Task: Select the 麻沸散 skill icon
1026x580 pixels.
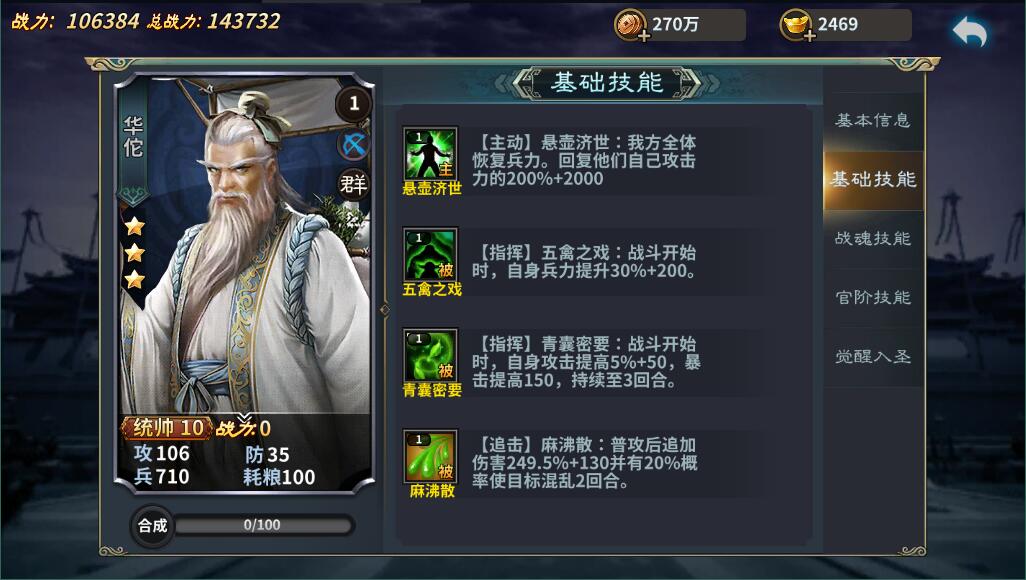Action: 430,456
